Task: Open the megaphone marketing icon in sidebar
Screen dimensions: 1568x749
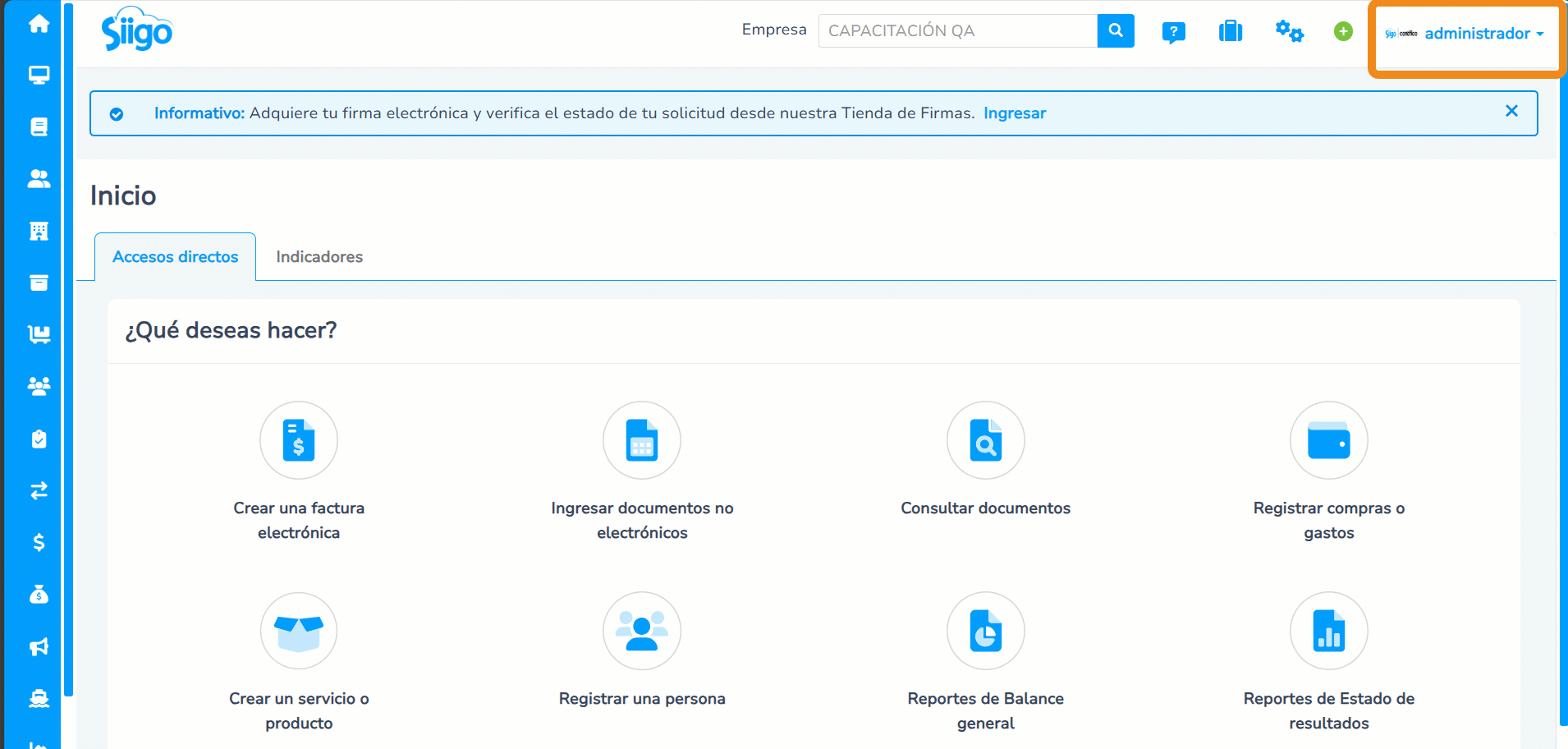Action: (39, 646)
